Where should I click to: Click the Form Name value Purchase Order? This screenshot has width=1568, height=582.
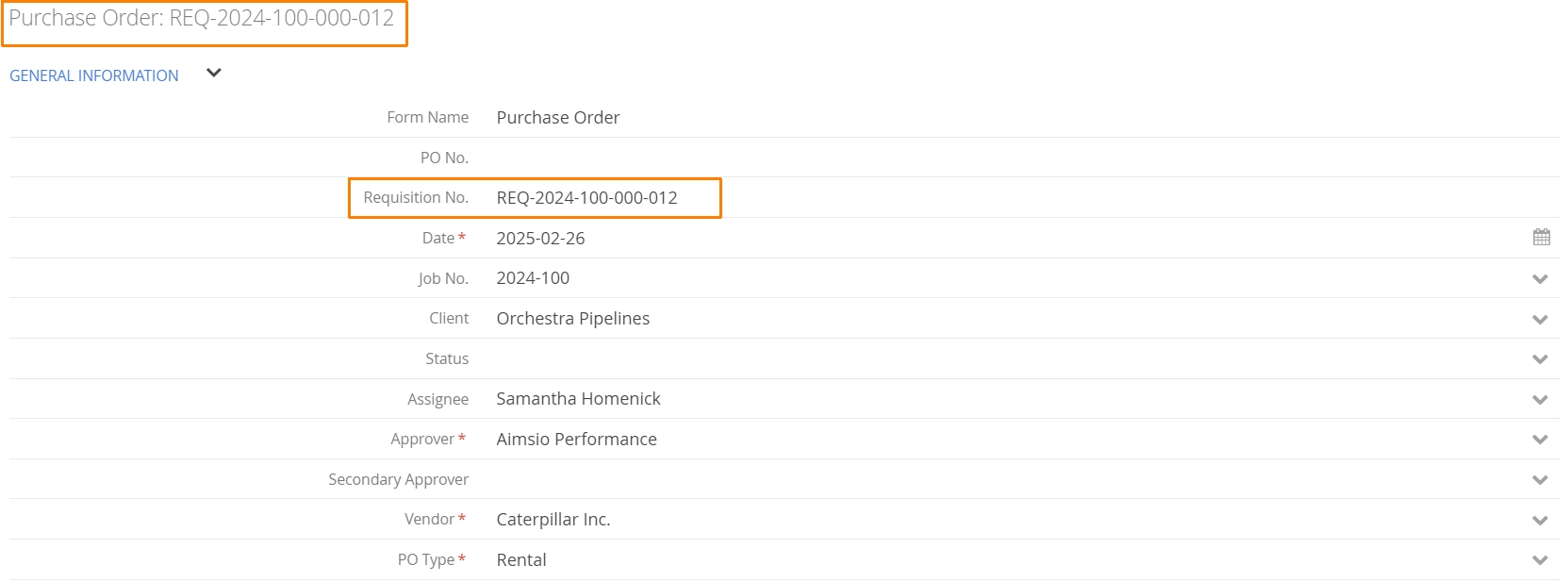coord(557,118)
